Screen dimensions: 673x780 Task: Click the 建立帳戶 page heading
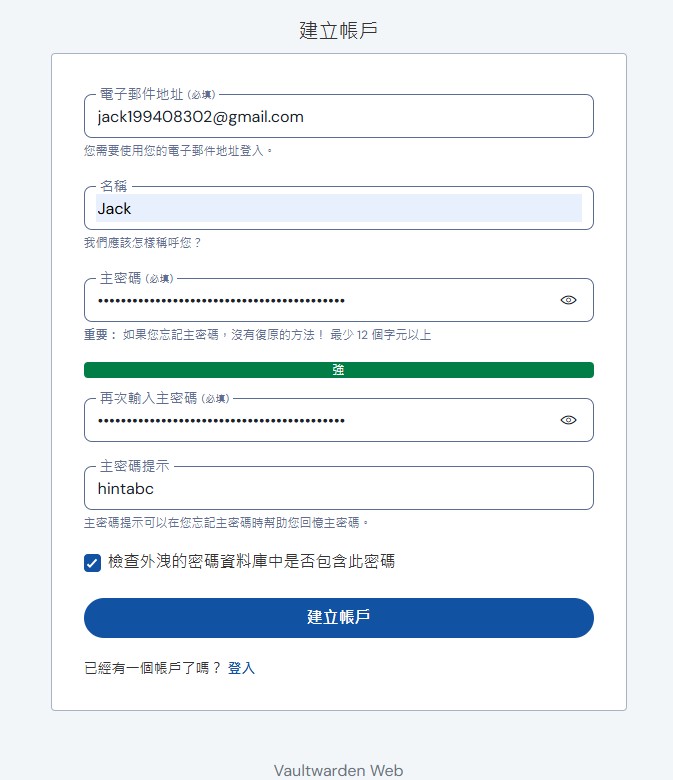point(338,30)
